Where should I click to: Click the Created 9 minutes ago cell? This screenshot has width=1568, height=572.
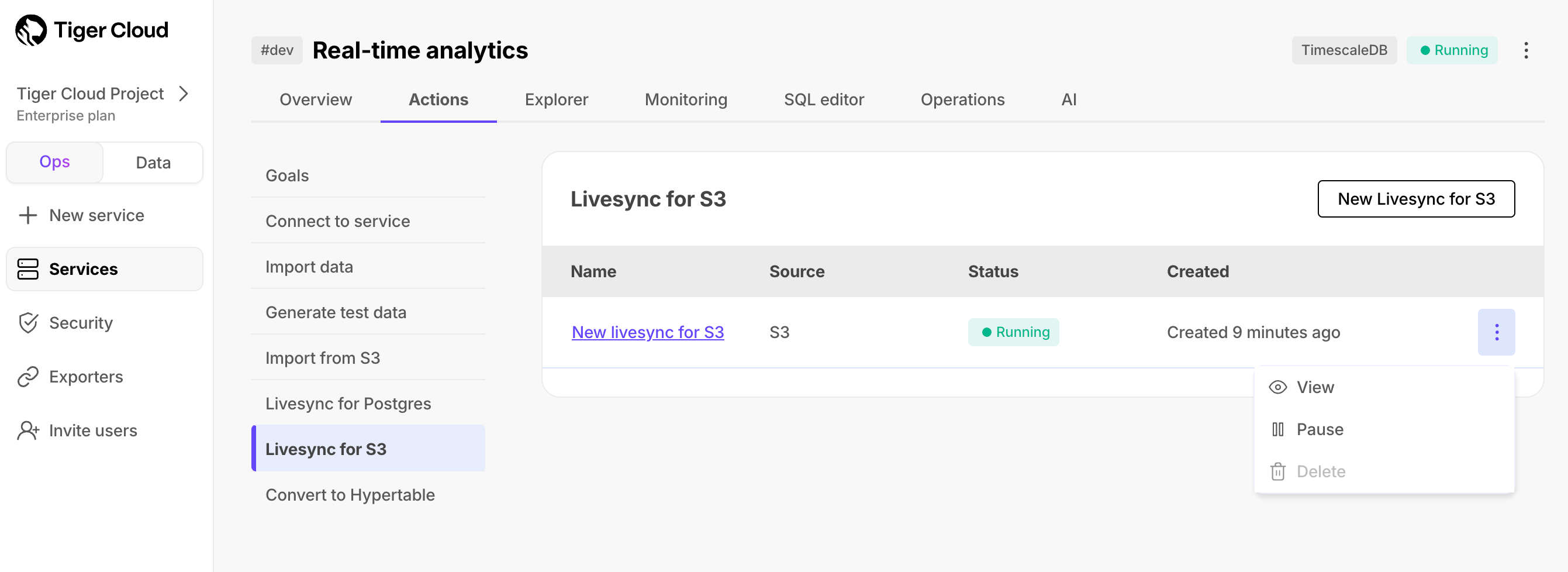pos(1253,332)
